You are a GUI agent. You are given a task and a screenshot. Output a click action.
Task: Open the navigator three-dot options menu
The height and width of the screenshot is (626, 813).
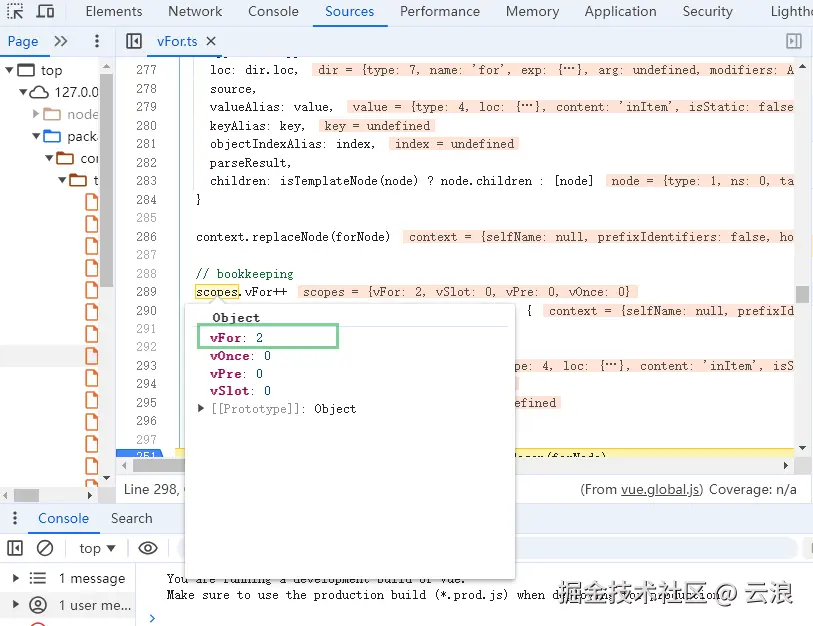(97, 41)
